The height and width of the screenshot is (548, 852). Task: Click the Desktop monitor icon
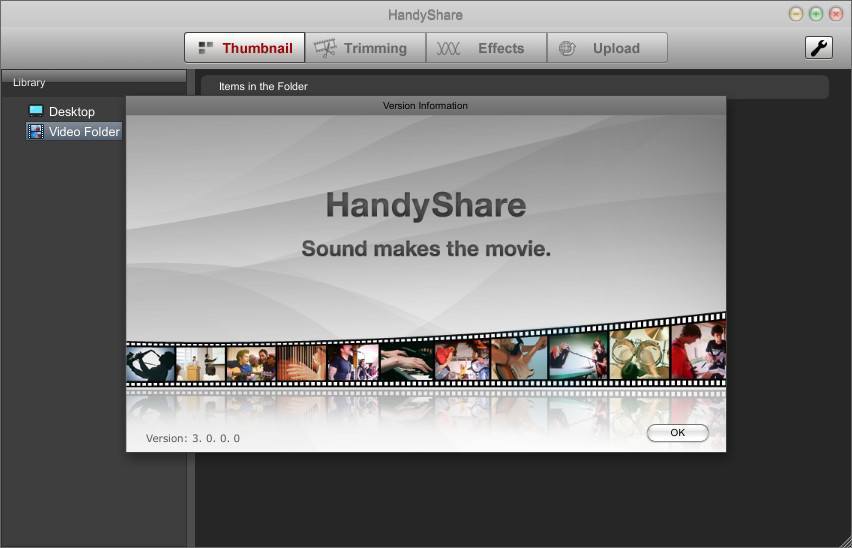tap(36, 111)
